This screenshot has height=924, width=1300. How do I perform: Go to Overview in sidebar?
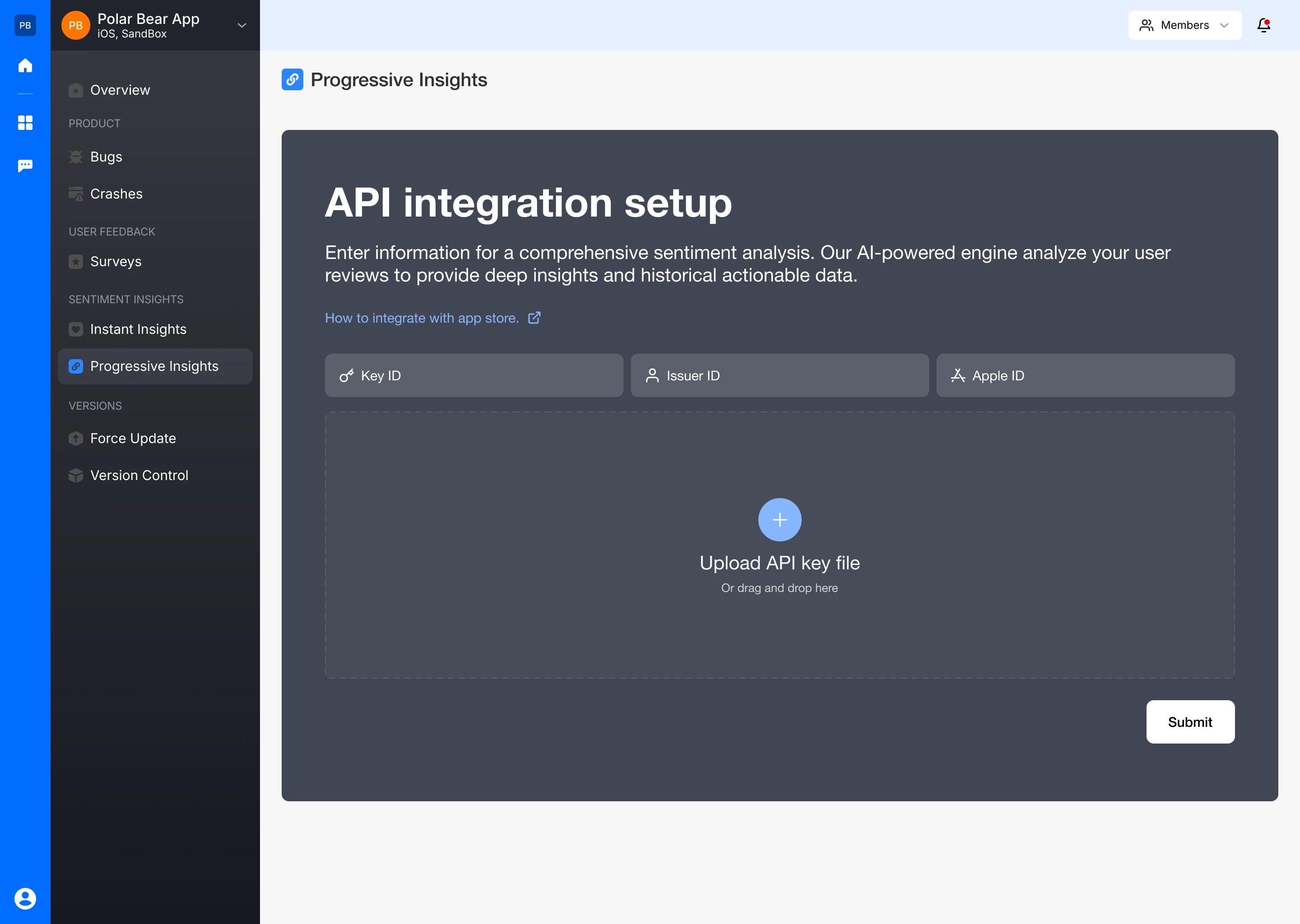tap(120, 90)
